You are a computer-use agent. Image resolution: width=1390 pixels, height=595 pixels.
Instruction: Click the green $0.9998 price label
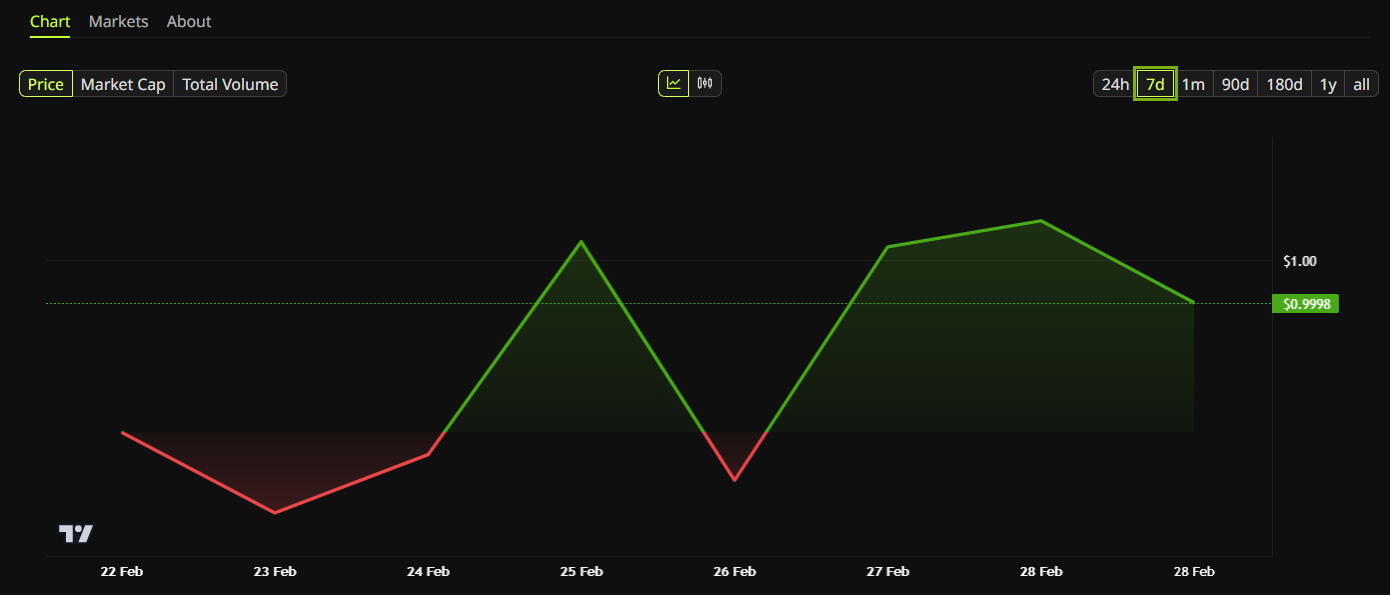pos(1305,303)
